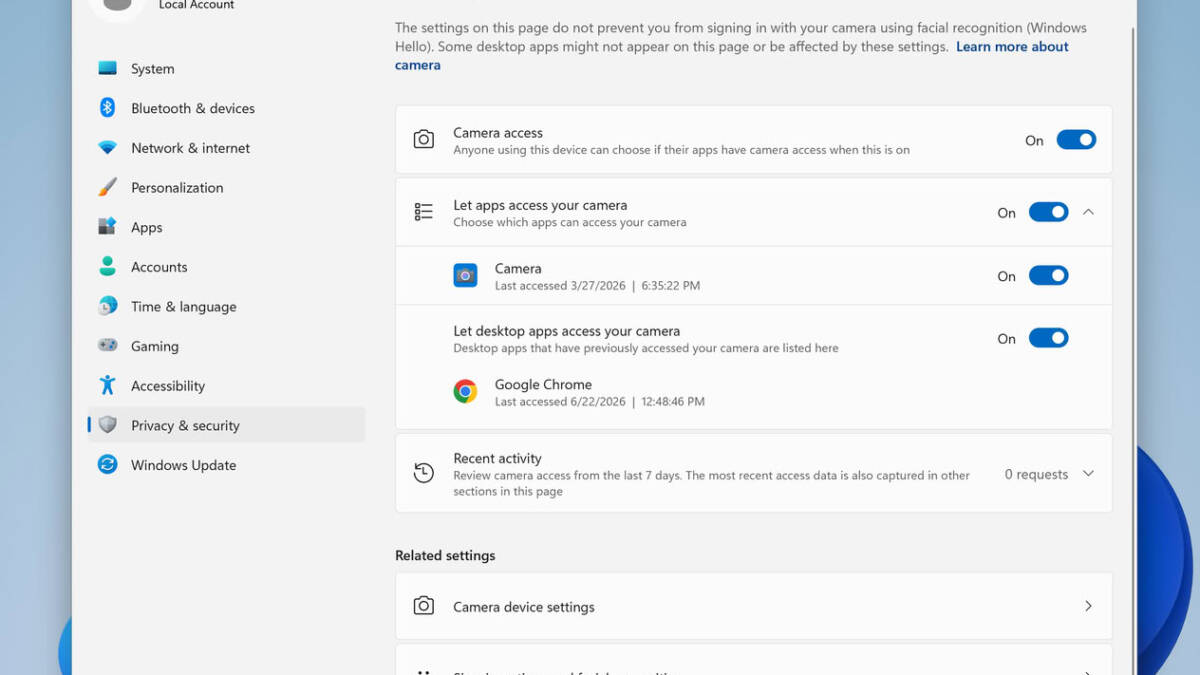
Task: Open Windows Update page
Action: tap(226, 465)
